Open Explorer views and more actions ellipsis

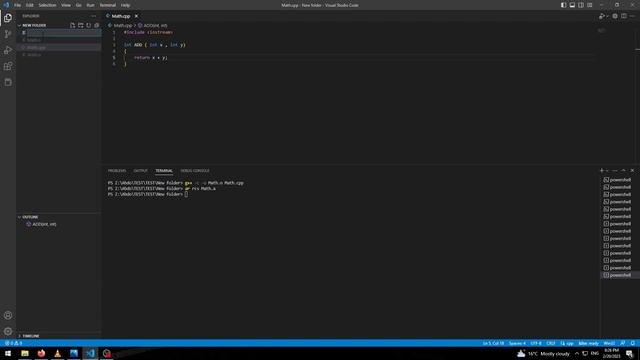pyautogui.click(x=94, y=16)
